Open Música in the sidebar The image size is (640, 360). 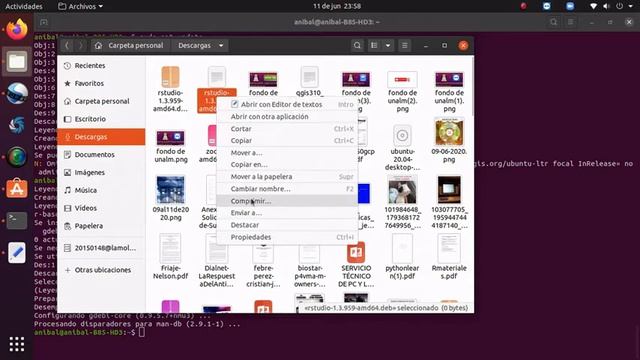point(101,190)
